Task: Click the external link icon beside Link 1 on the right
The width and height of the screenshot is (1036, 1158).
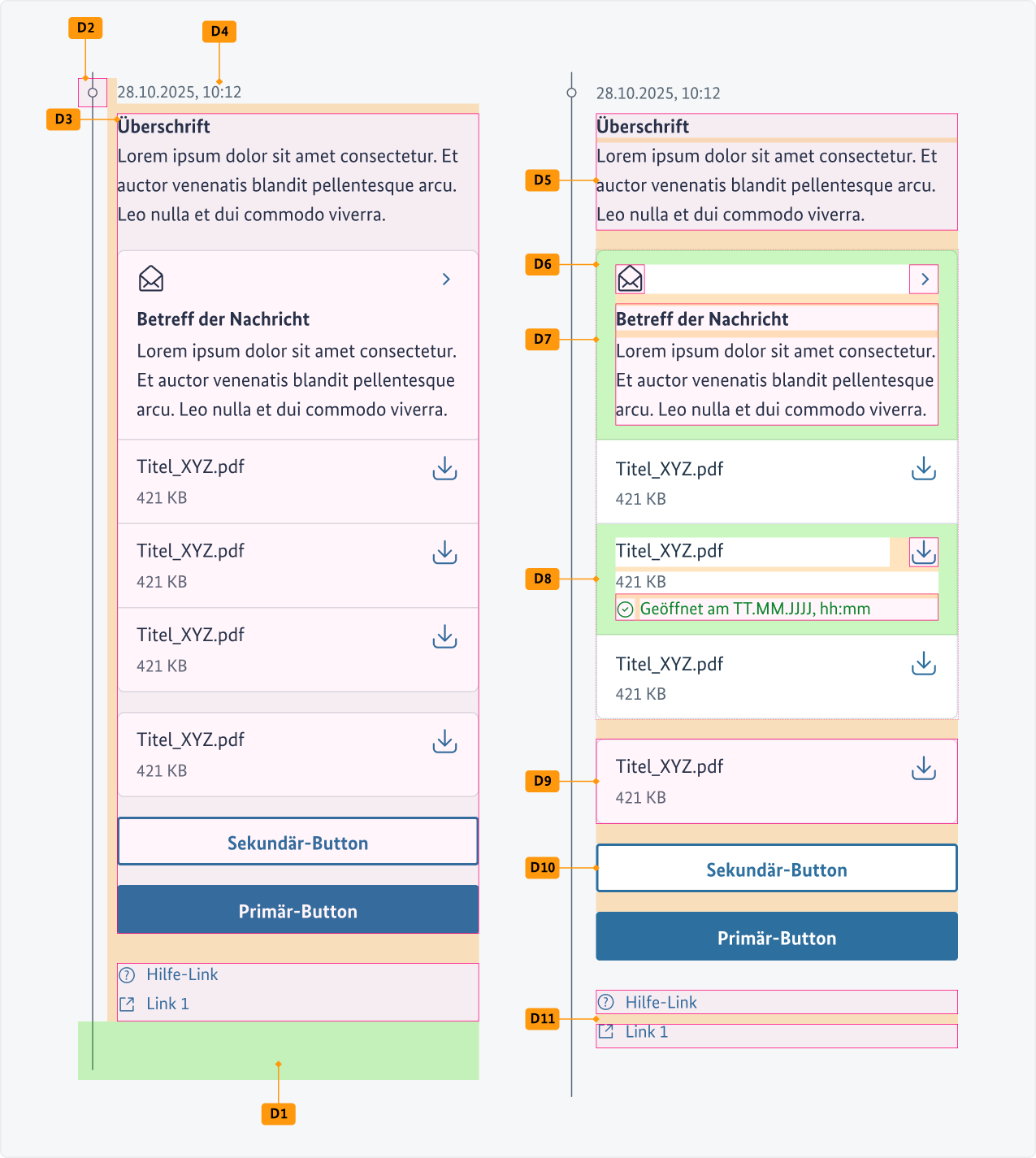Action: 605,1031
